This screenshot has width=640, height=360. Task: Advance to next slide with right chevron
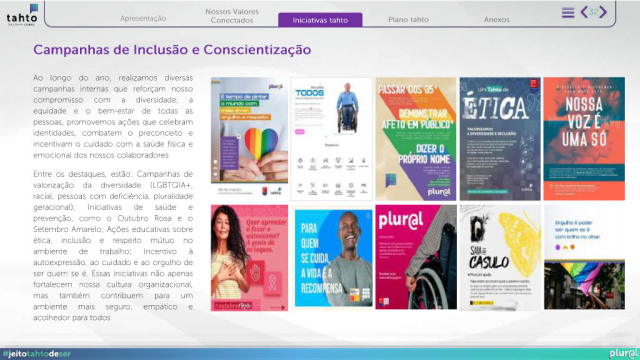coord(603,12)
